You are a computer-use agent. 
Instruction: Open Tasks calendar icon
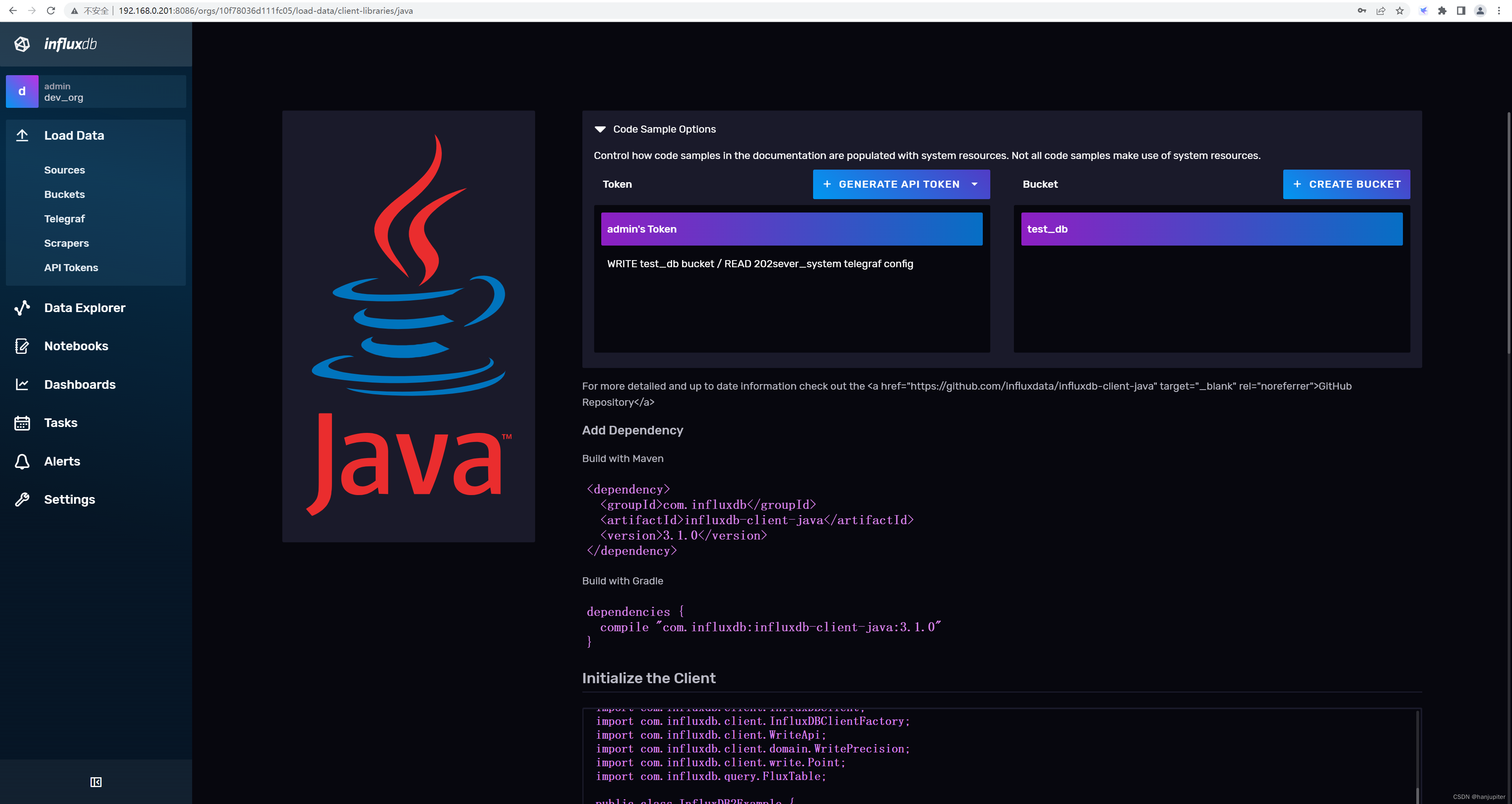point(22,423)
